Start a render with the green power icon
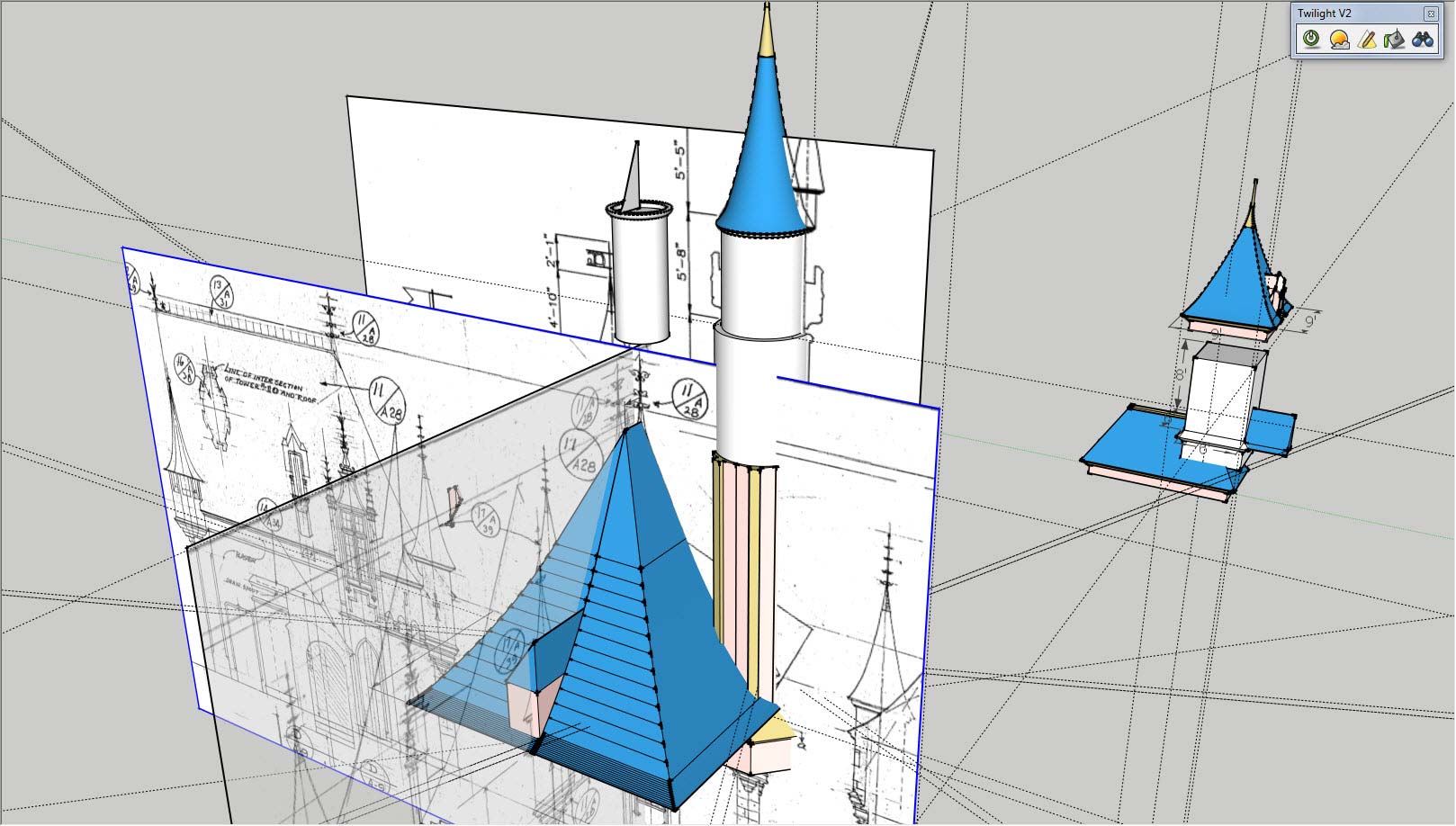 [x=1311, y=40]
